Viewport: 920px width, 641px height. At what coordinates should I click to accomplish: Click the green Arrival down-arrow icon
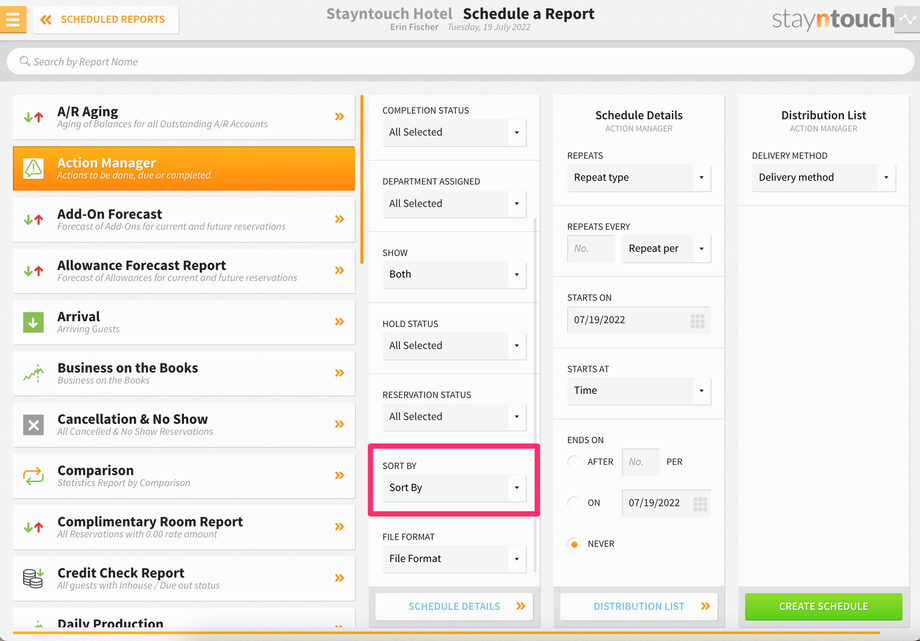click(33, 322)
